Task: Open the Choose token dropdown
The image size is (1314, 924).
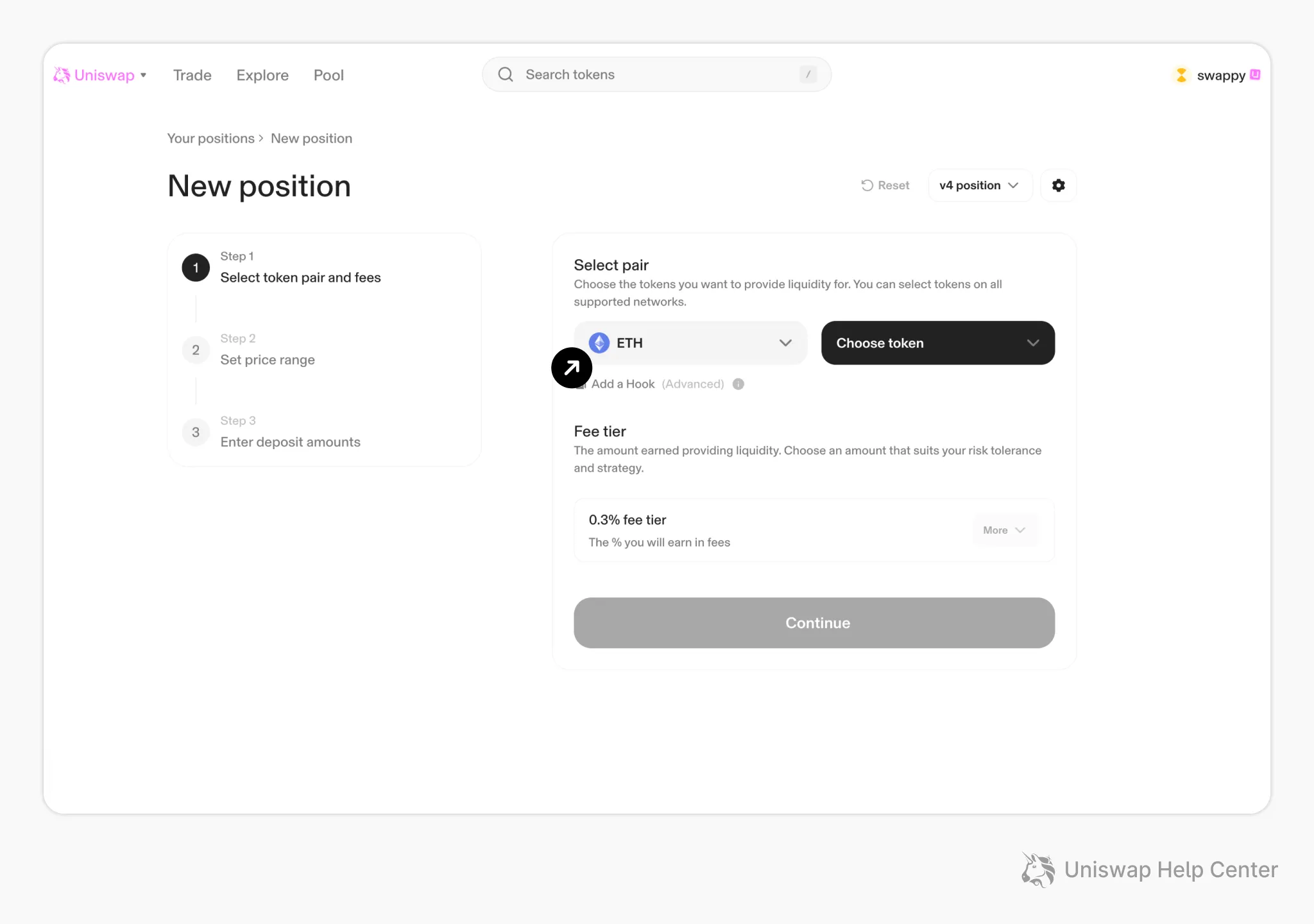Action: coord(938,343)
